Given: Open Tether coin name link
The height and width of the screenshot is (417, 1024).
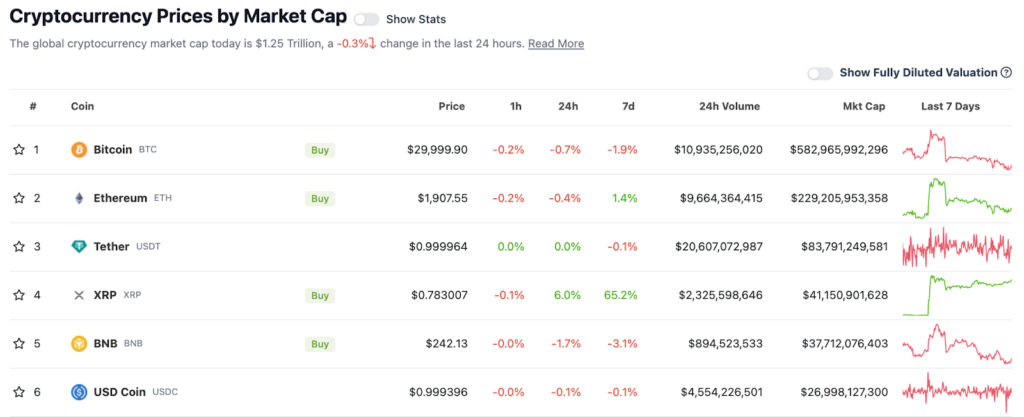Looking at the screenshot, I should (112, 247).
